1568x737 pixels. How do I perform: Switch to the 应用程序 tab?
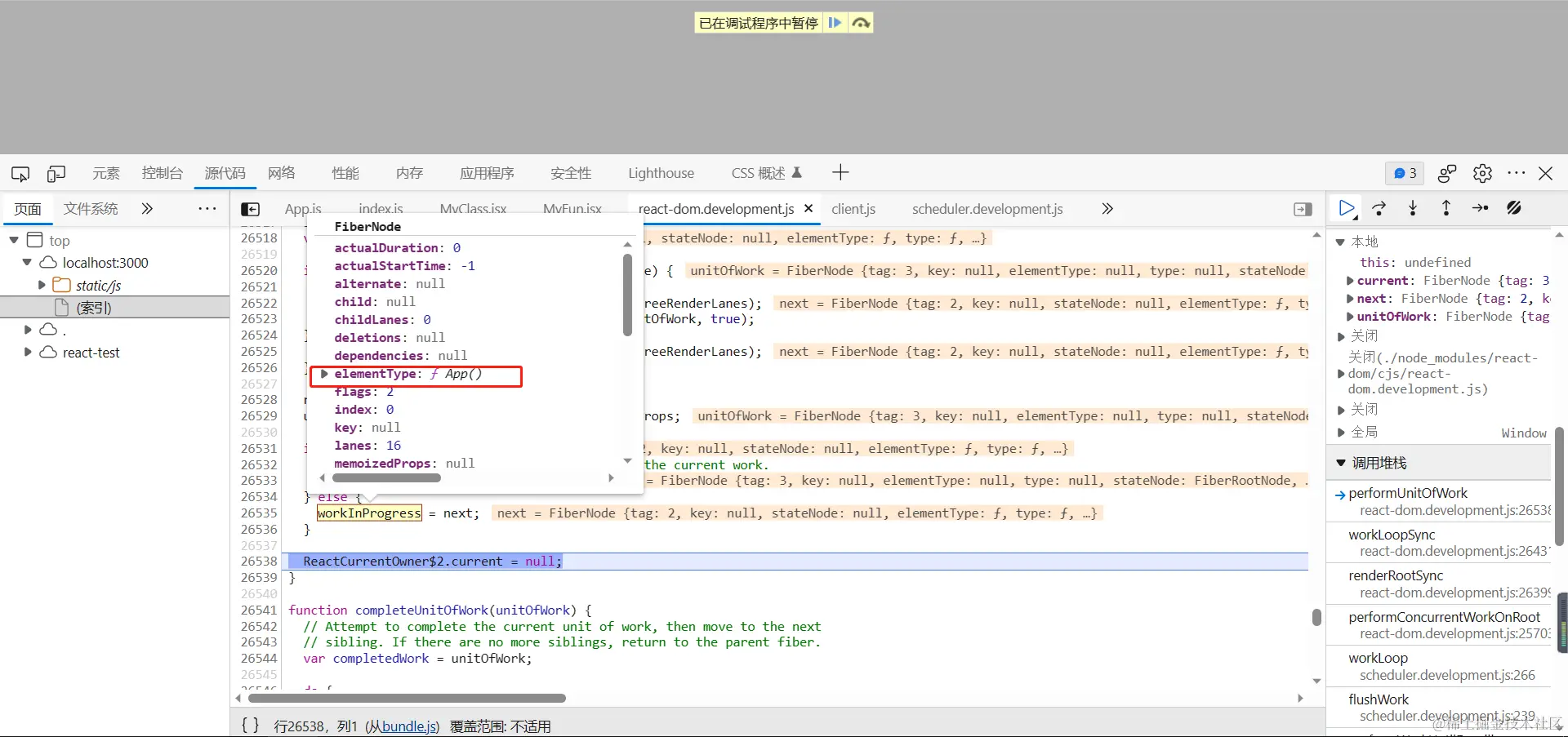(x=487, y=173)
